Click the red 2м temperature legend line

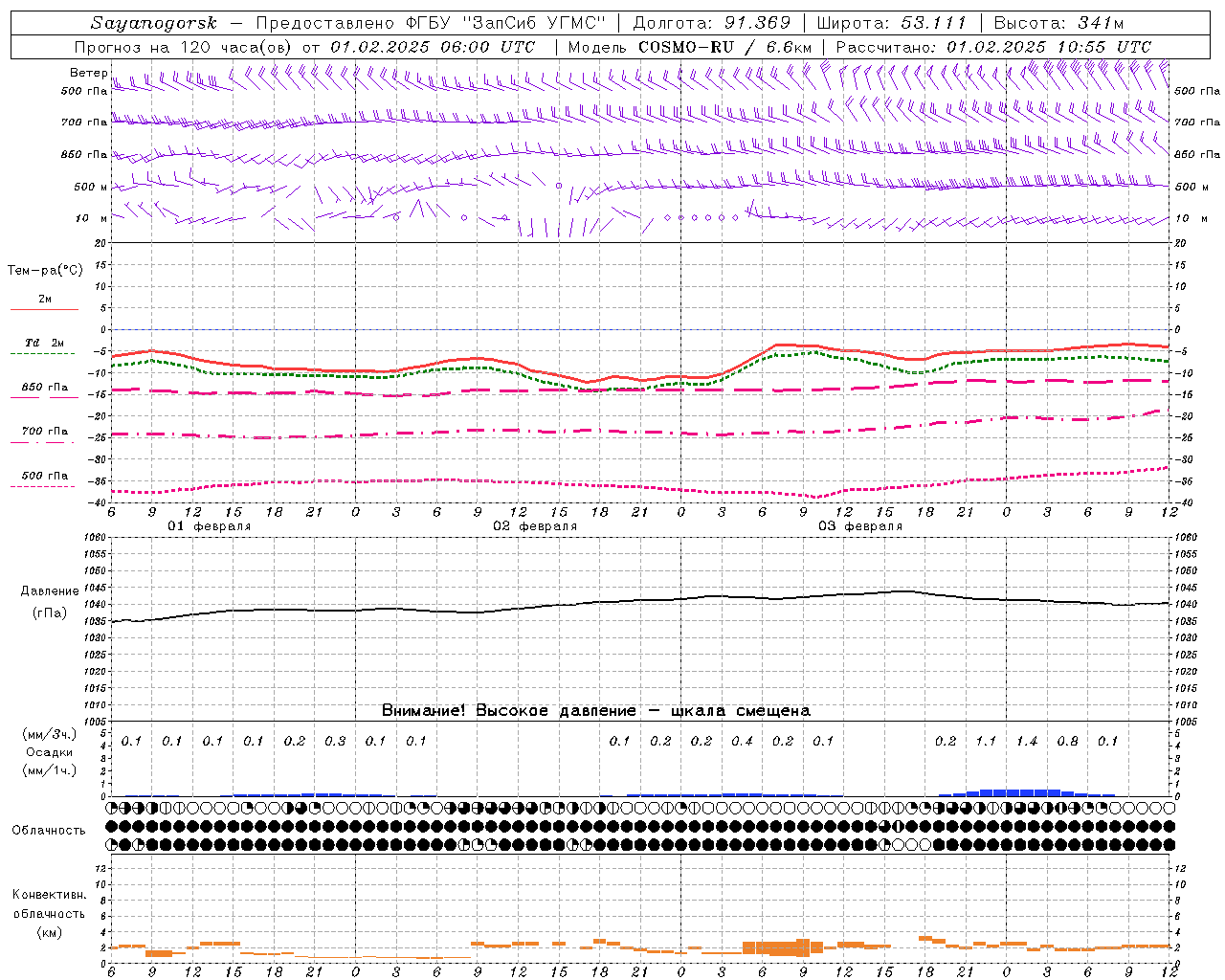(44, 309)
